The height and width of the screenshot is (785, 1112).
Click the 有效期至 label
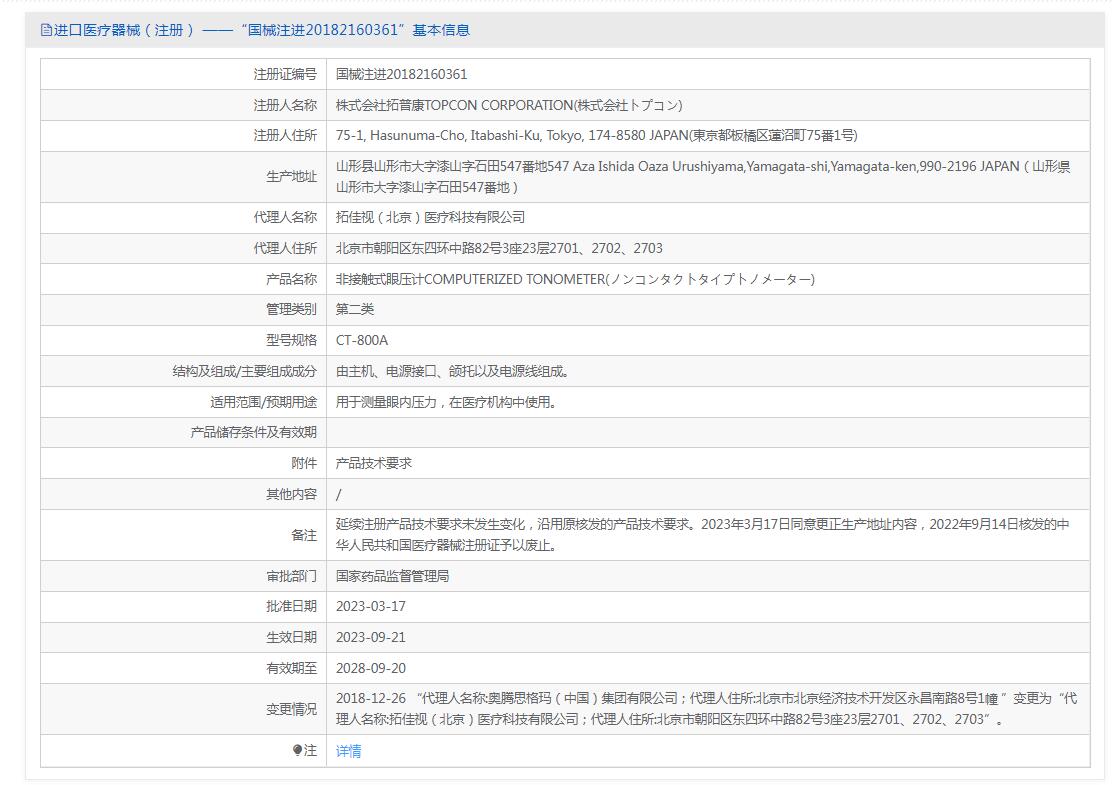coord(291,668)
